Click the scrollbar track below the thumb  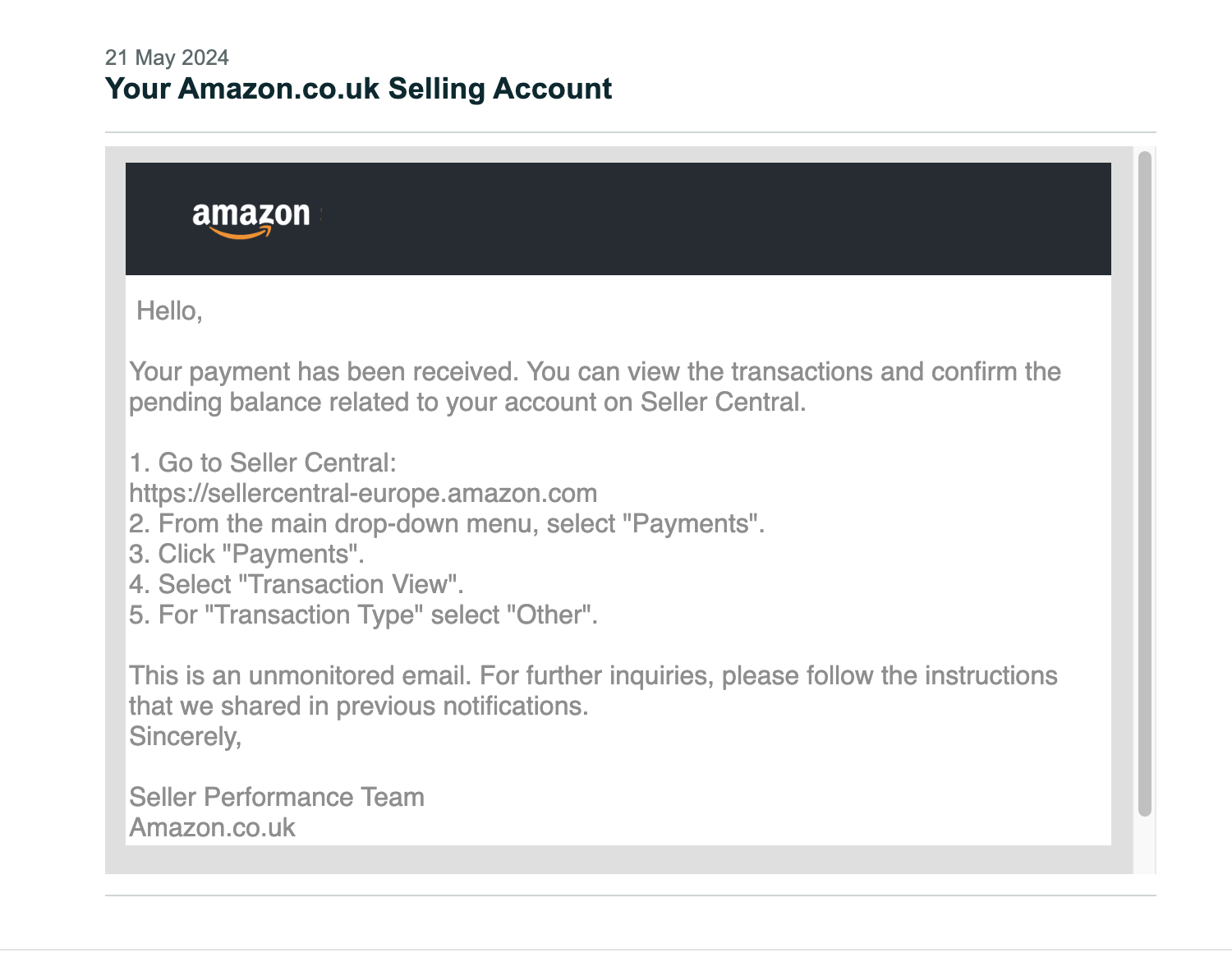click(1145, 845)
